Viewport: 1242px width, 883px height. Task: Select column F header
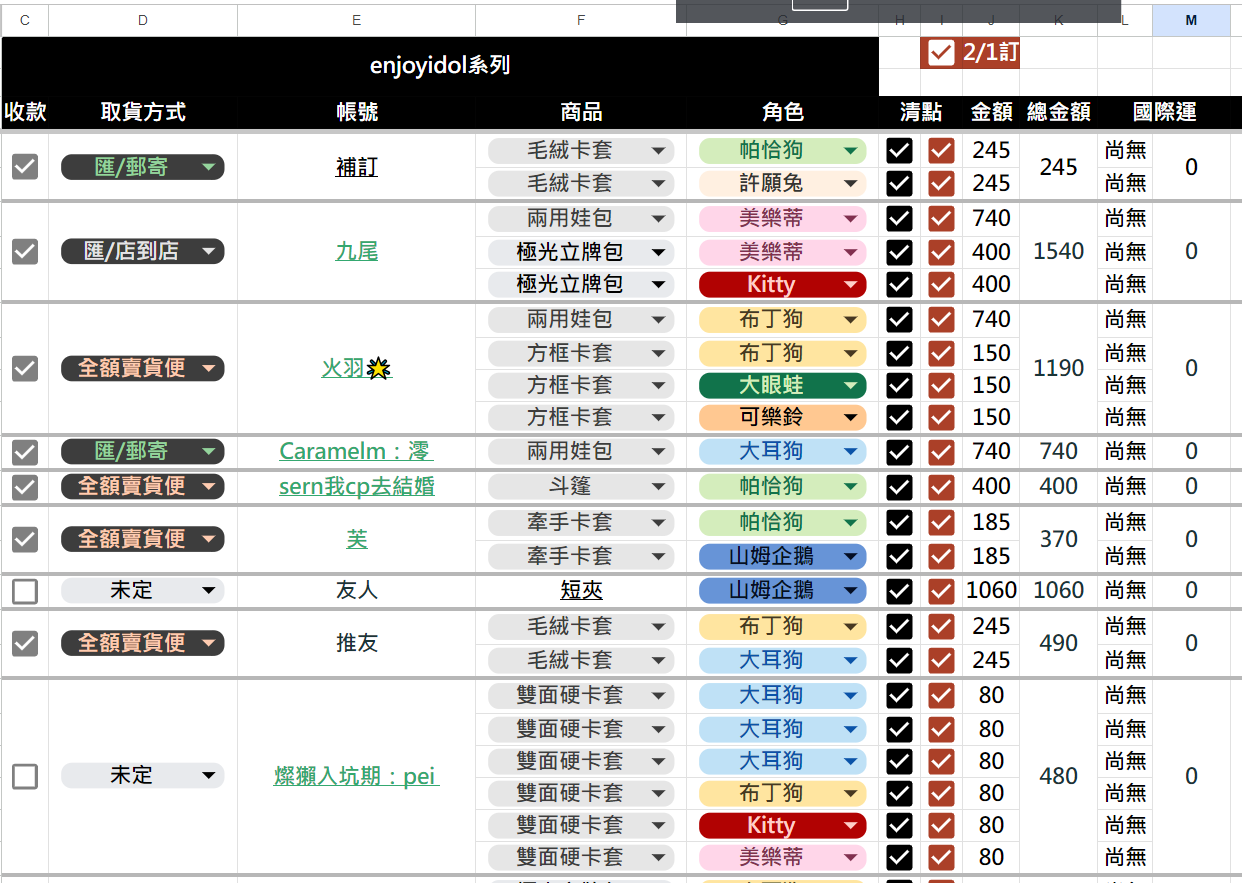click(x=581, y=20)
